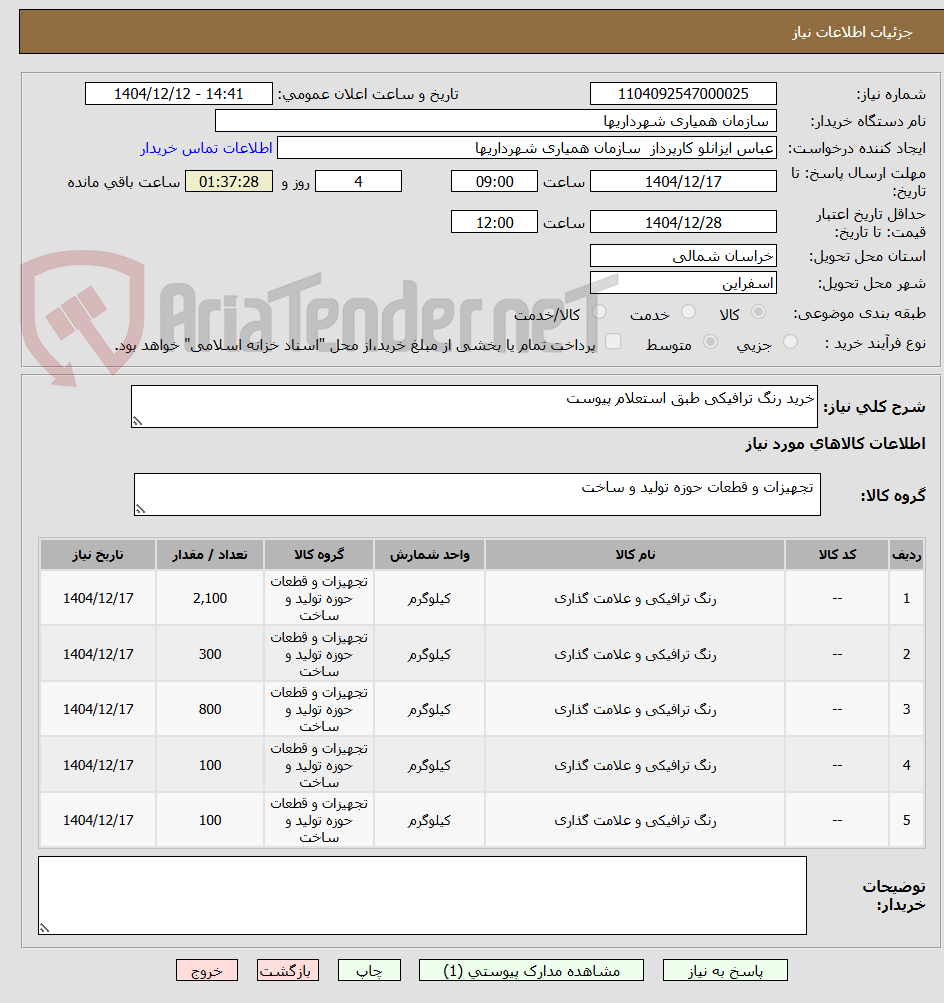The height and width of the screenshot is (1003, 944).
Task: Click the گروه کالا textarea
Action: point(477,494)
